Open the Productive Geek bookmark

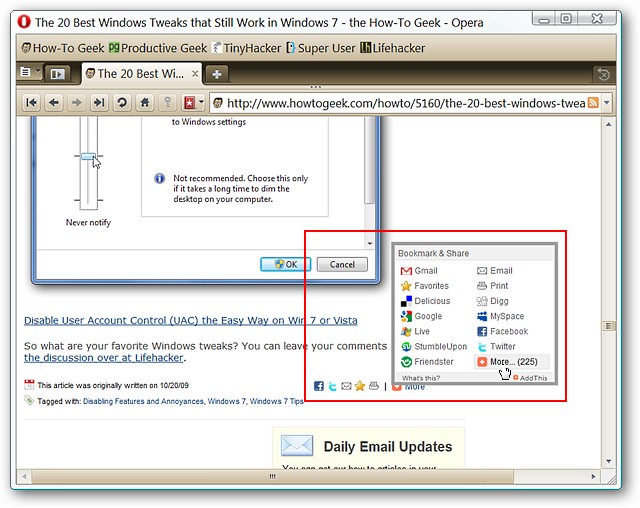tap(158, 48)
